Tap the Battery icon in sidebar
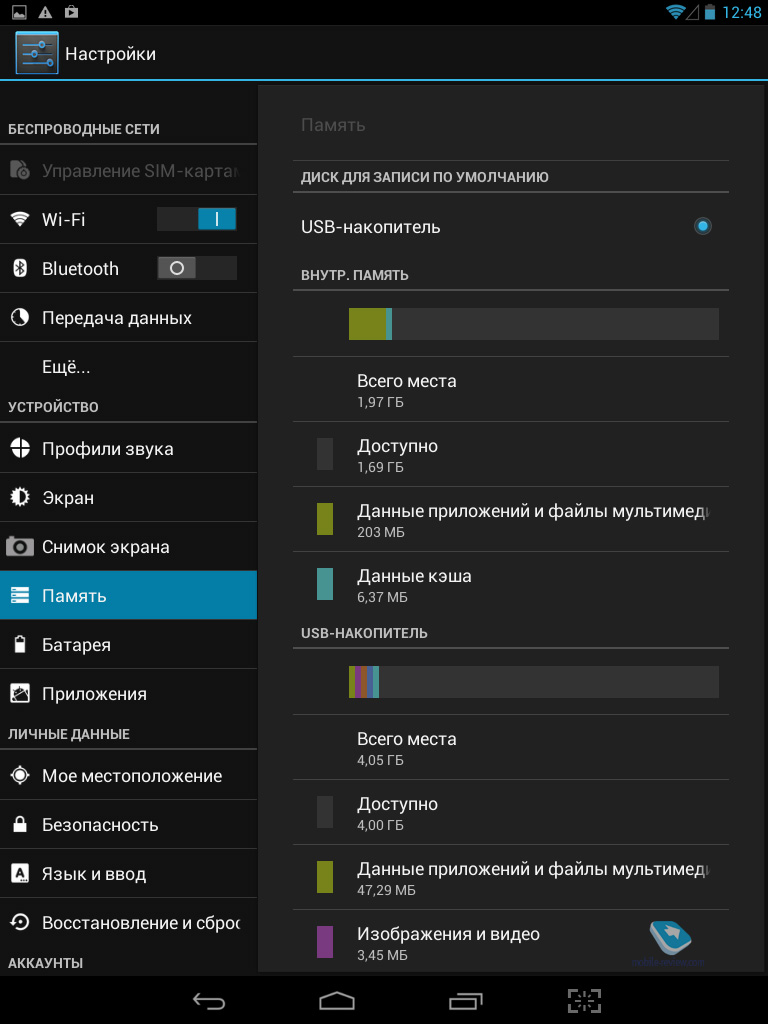768x1024 pixels. coord(20,645)
